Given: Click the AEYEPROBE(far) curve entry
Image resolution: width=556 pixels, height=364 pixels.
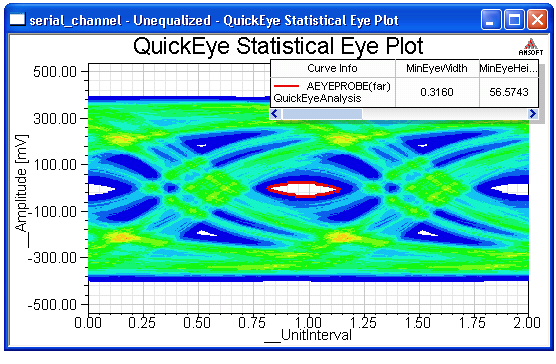Looking at the screenshot, I should pos(349,86).
